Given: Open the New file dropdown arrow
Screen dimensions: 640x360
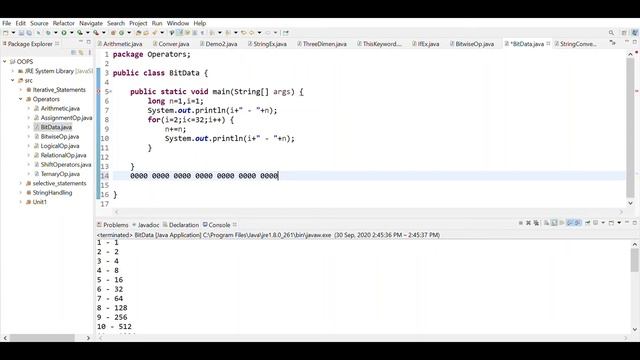Looking at the screenshot, I should 13,33.
